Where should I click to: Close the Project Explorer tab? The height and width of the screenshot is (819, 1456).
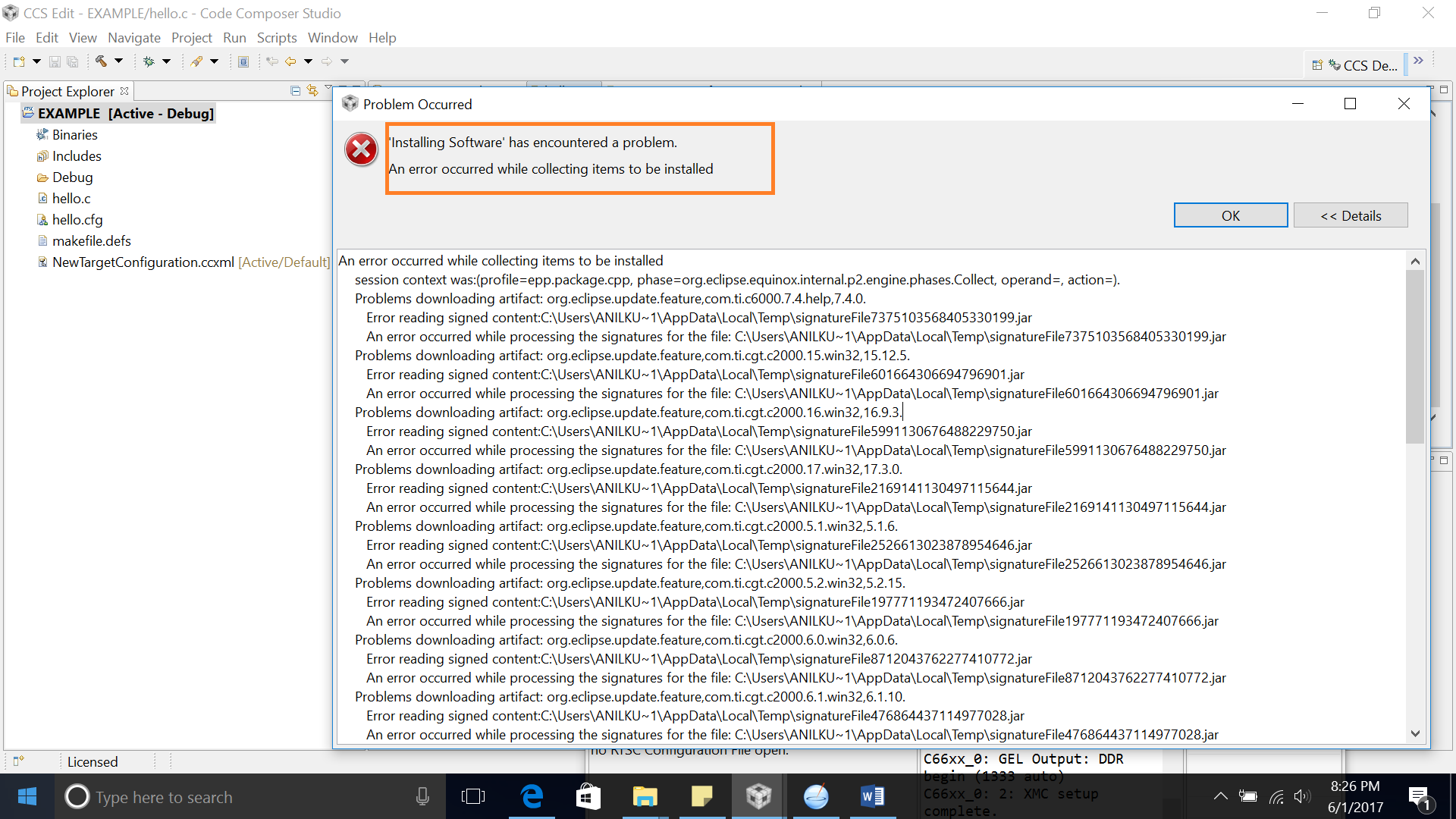[x=124, y=91]
